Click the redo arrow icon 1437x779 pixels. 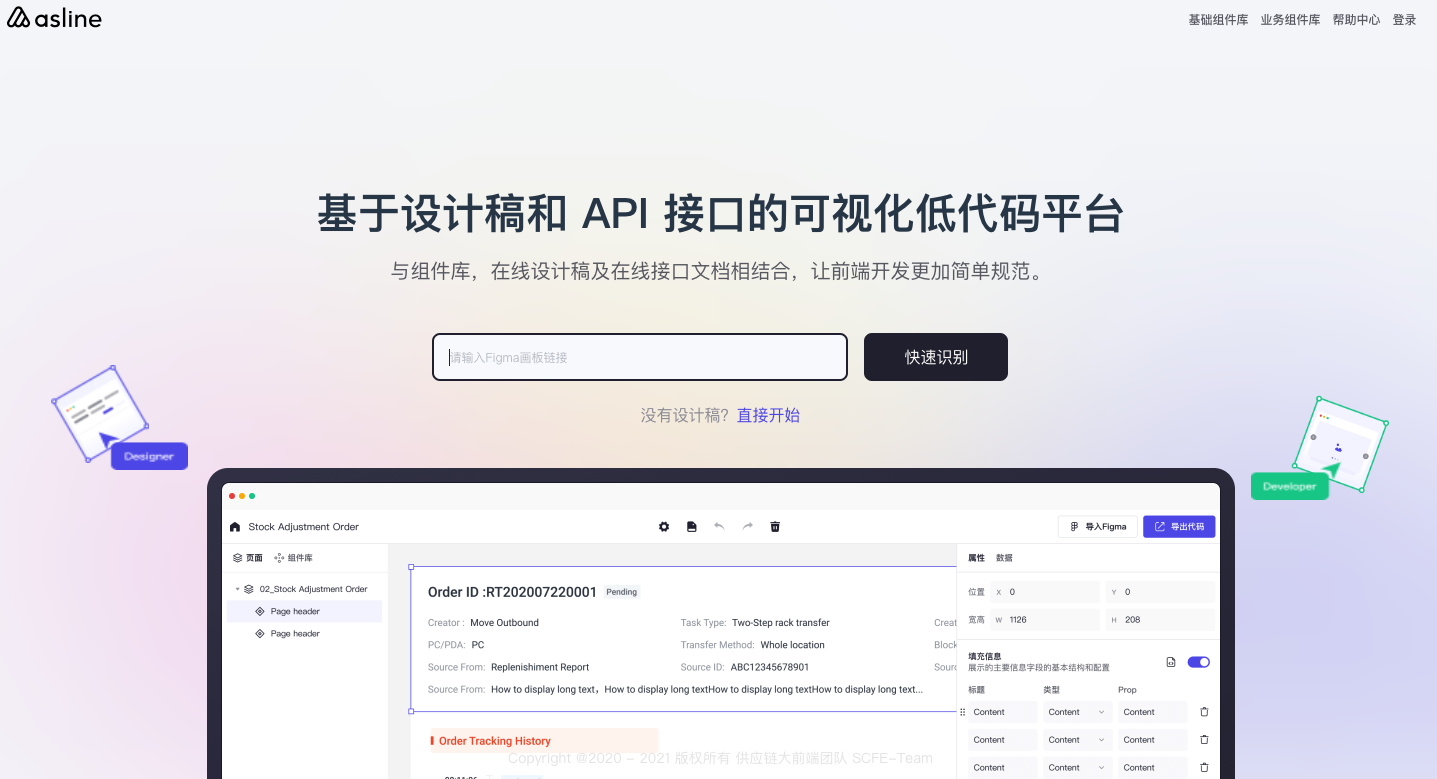(747, 527)
